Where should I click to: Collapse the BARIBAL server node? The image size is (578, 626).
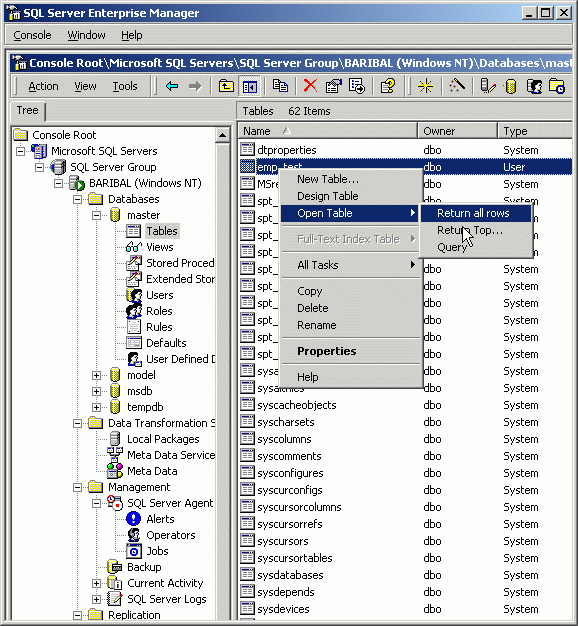point(59,183)
